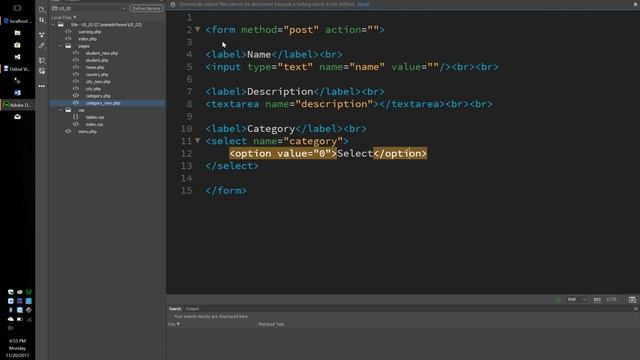Select tables.css file

(95, 117)
